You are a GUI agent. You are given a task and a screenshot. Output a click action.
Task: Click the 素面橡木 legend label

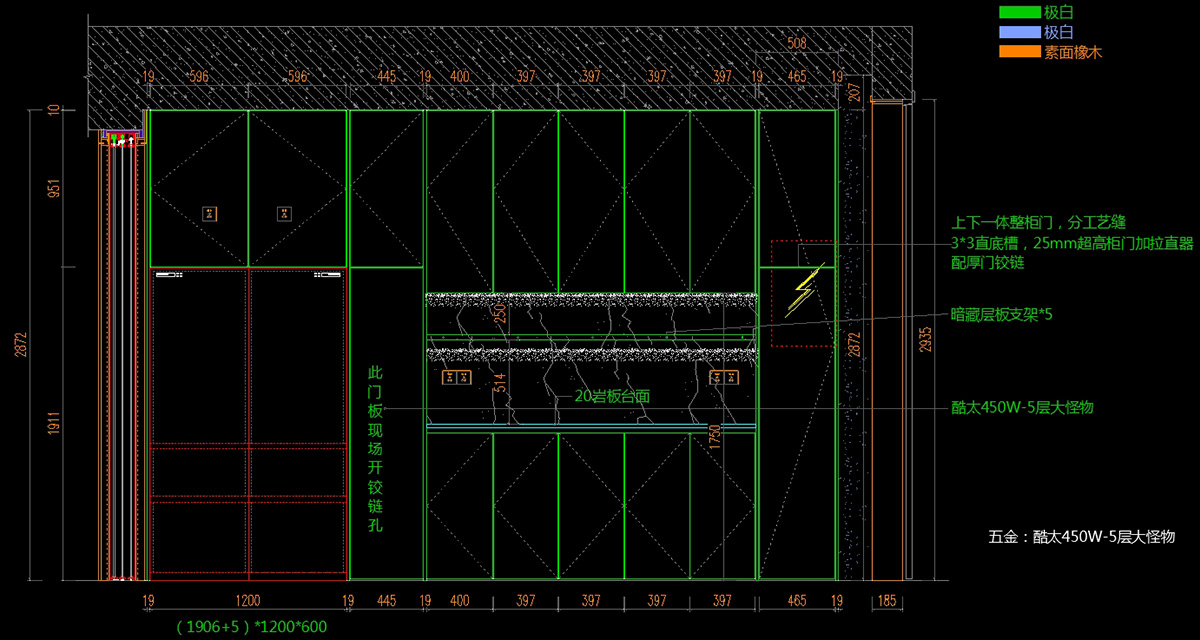(x=1074, y=51)
